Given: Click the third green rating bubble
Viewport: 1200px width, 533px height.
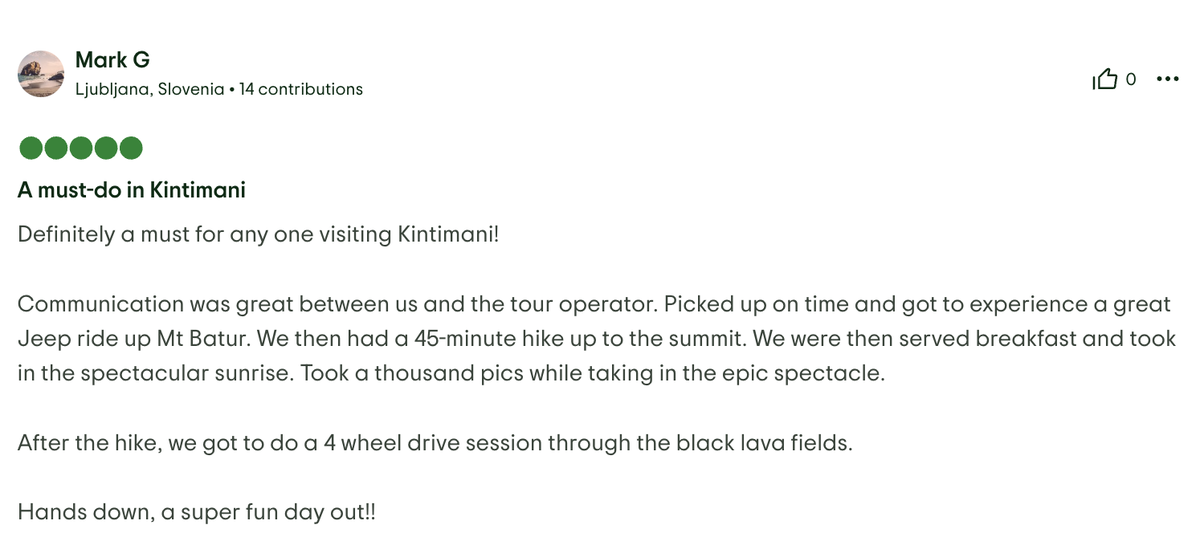Looking at the screenshot, I should click(x=81, y=149).
